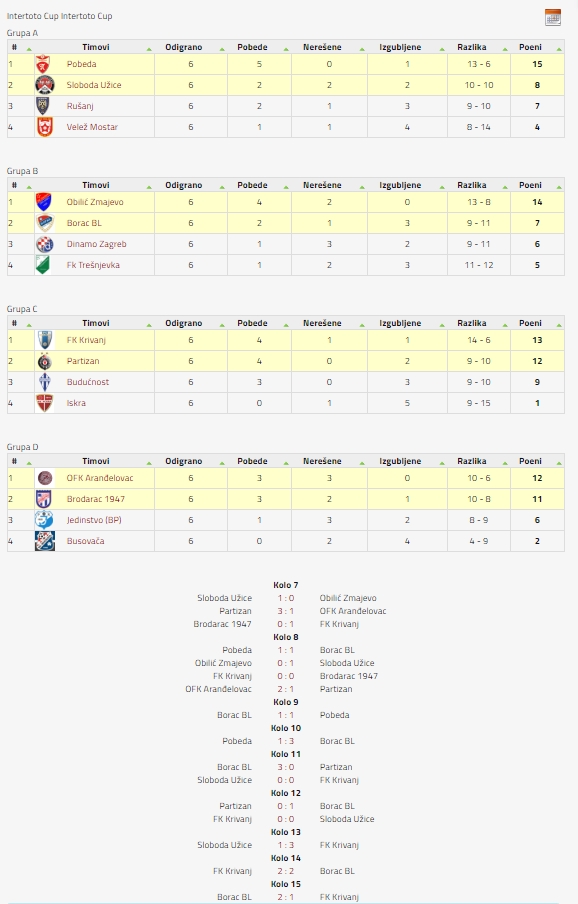This screenshot has height=904, width=578.
Task: Click the Dinamo Zagreb club crest
Action: [44, 244]
